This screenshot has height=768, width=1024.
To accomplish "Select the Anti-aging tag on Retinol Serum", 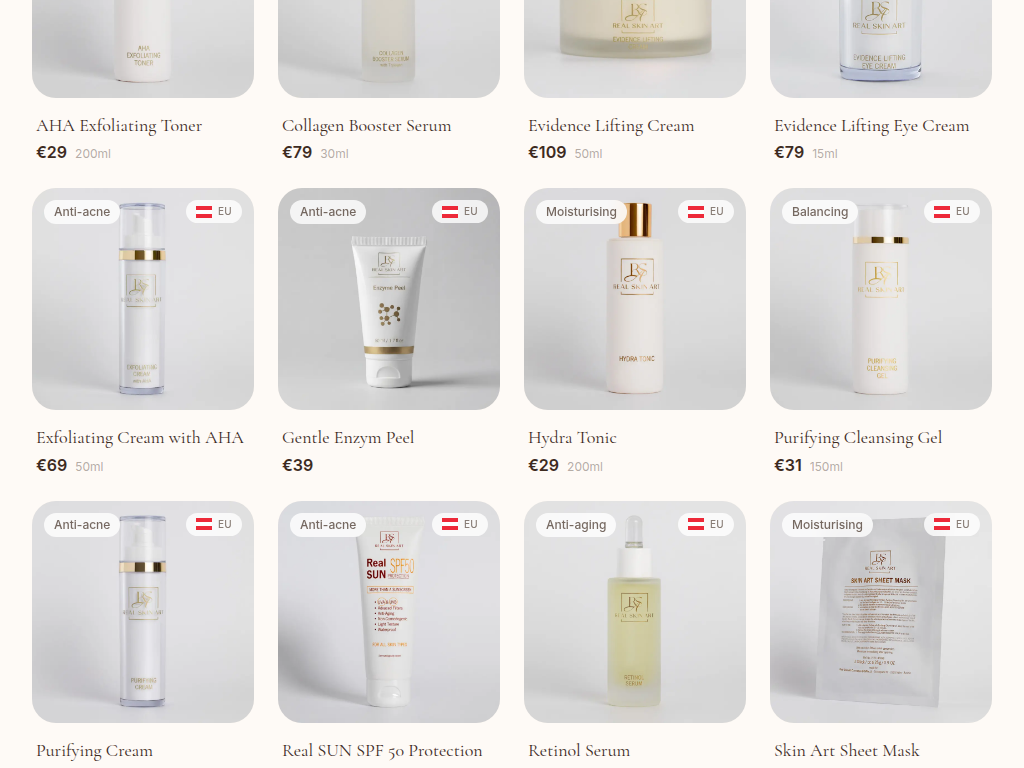I will pos(576,524).
